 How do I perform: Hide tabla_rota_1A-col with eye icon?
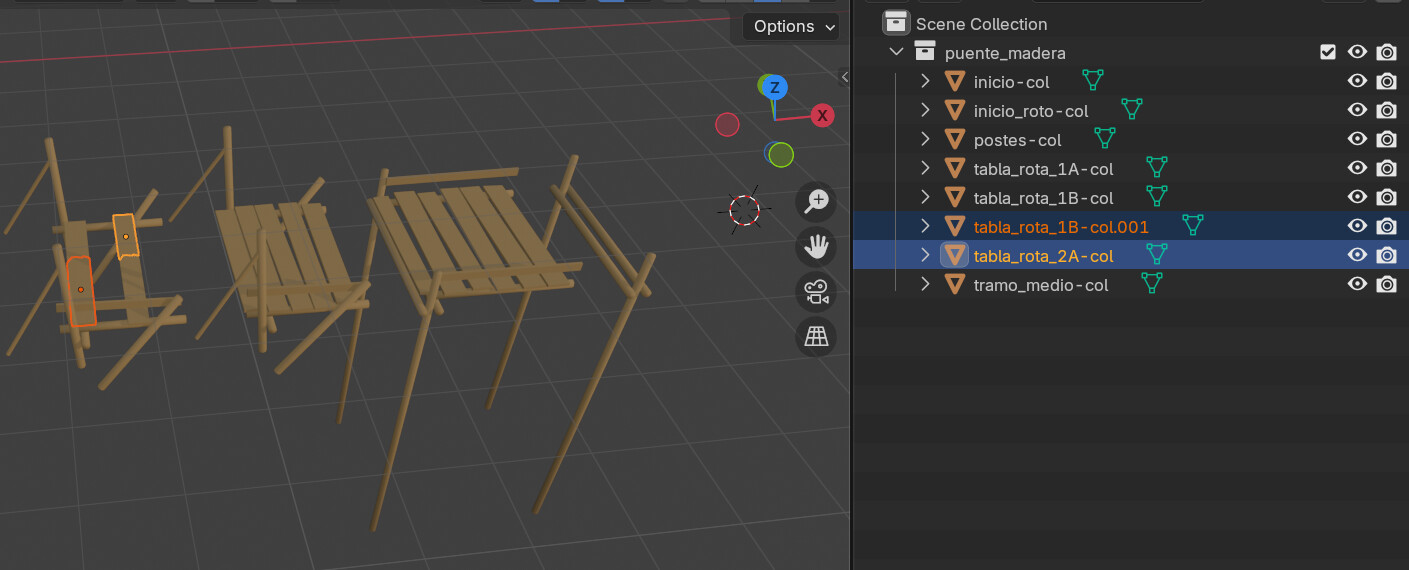pos(1357,168)
